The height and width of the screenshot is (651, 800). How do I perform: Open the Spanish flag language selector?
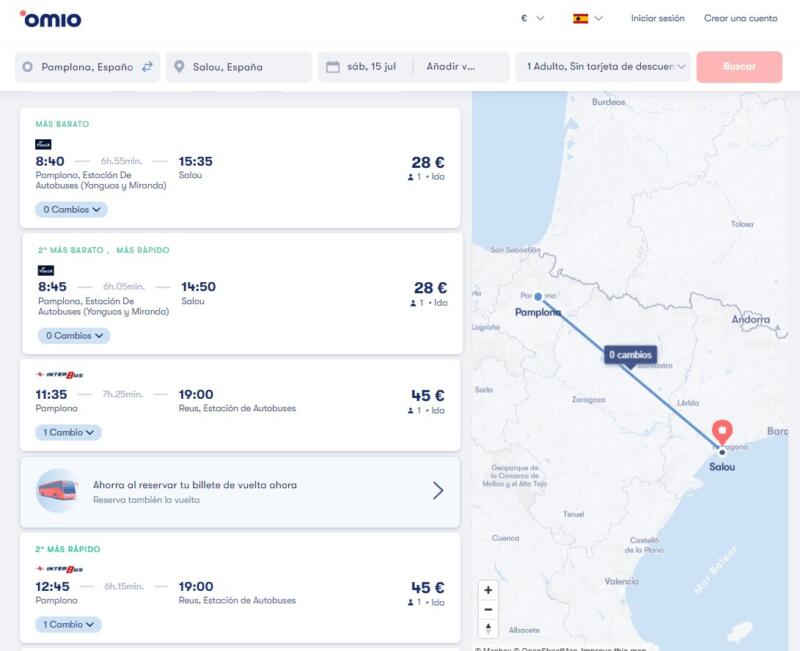coord(587,18)
